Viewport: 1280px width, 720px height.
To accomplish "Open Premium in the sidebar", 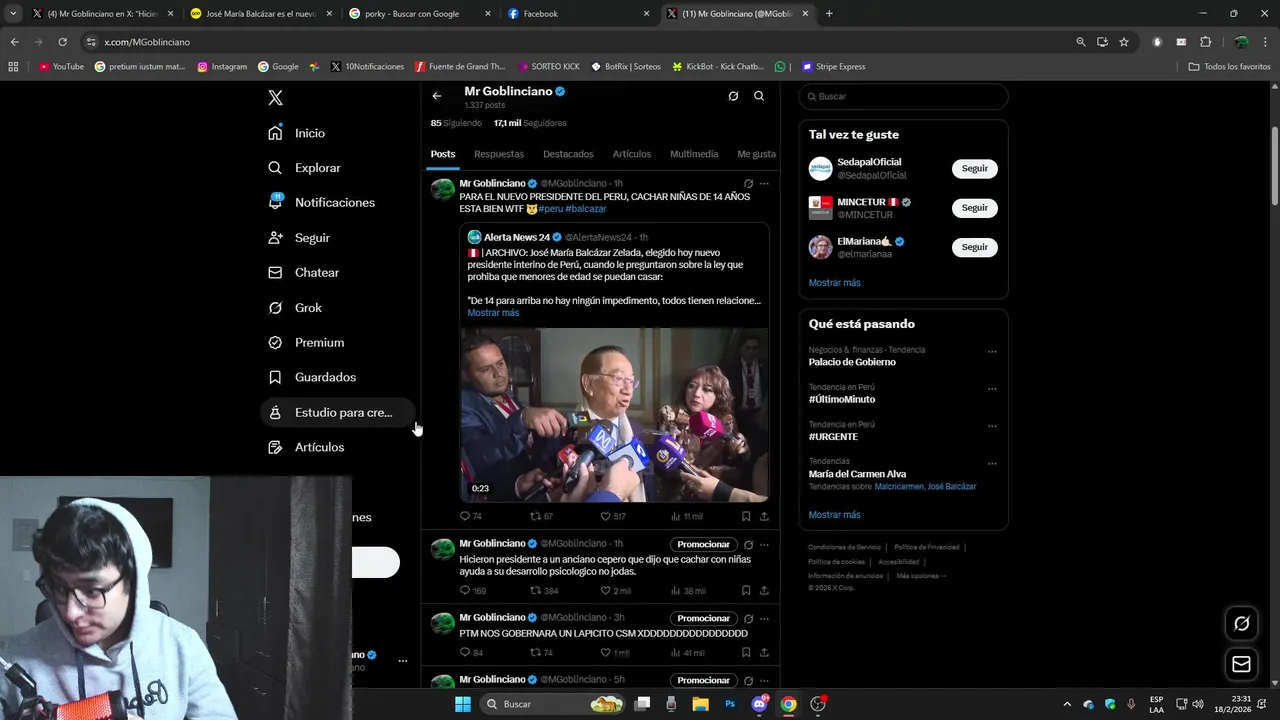I will (x=306, y=342).
